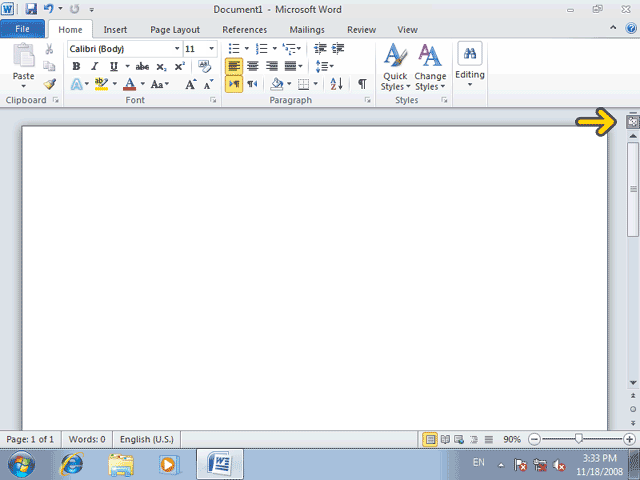Image resolution: width=640 pixels, height=480 pixels.
Task: Center align the paragraph
Action: [x=253, y=66]
